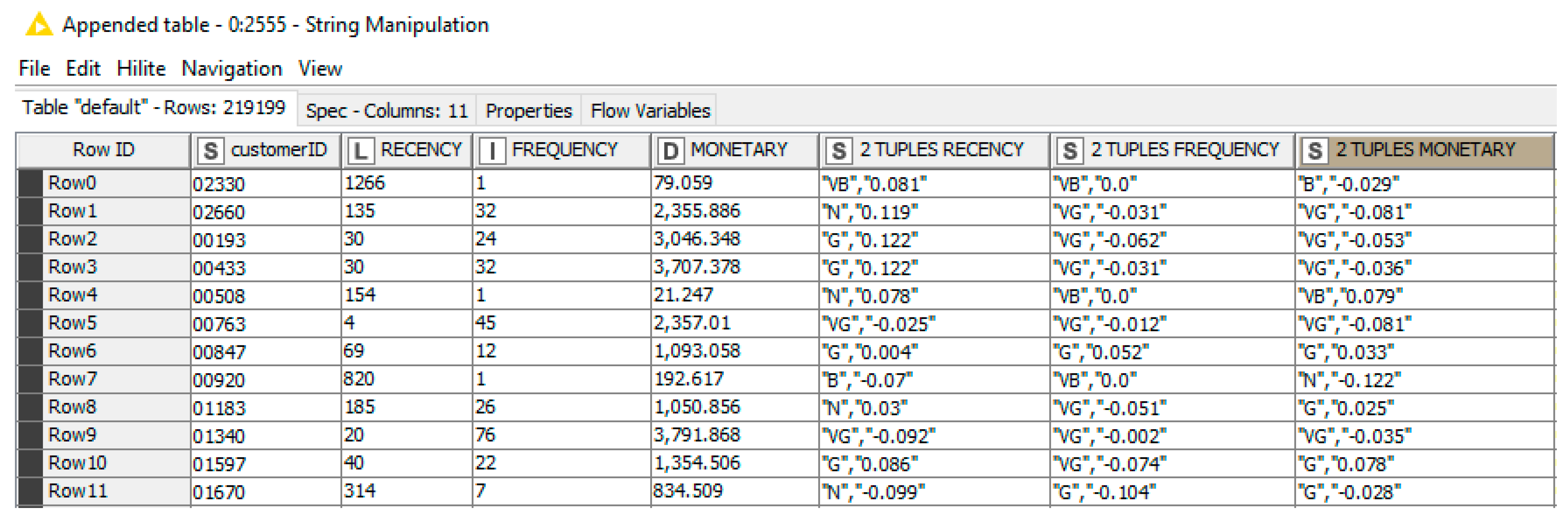This screenshot has height=523, width=1568.
Task: Click the string icon for 2 TUPLES FREQUENCY
Action: tap(1070, 150)
